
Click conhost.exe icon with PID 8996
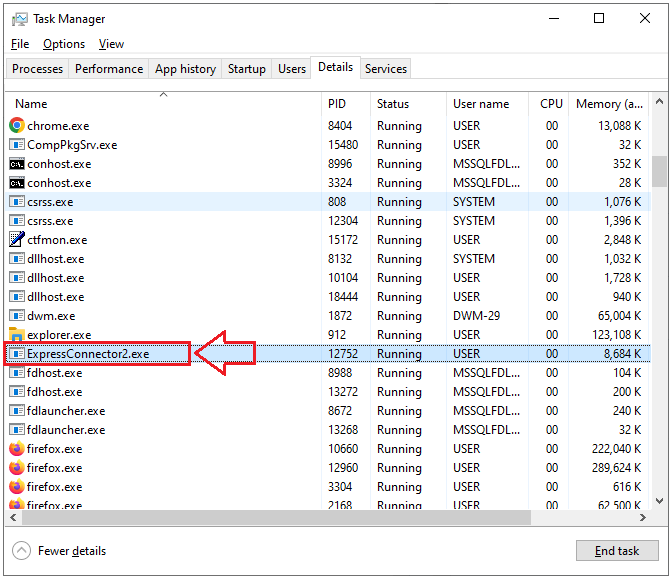pyautogui.click(x=17, y=164)
